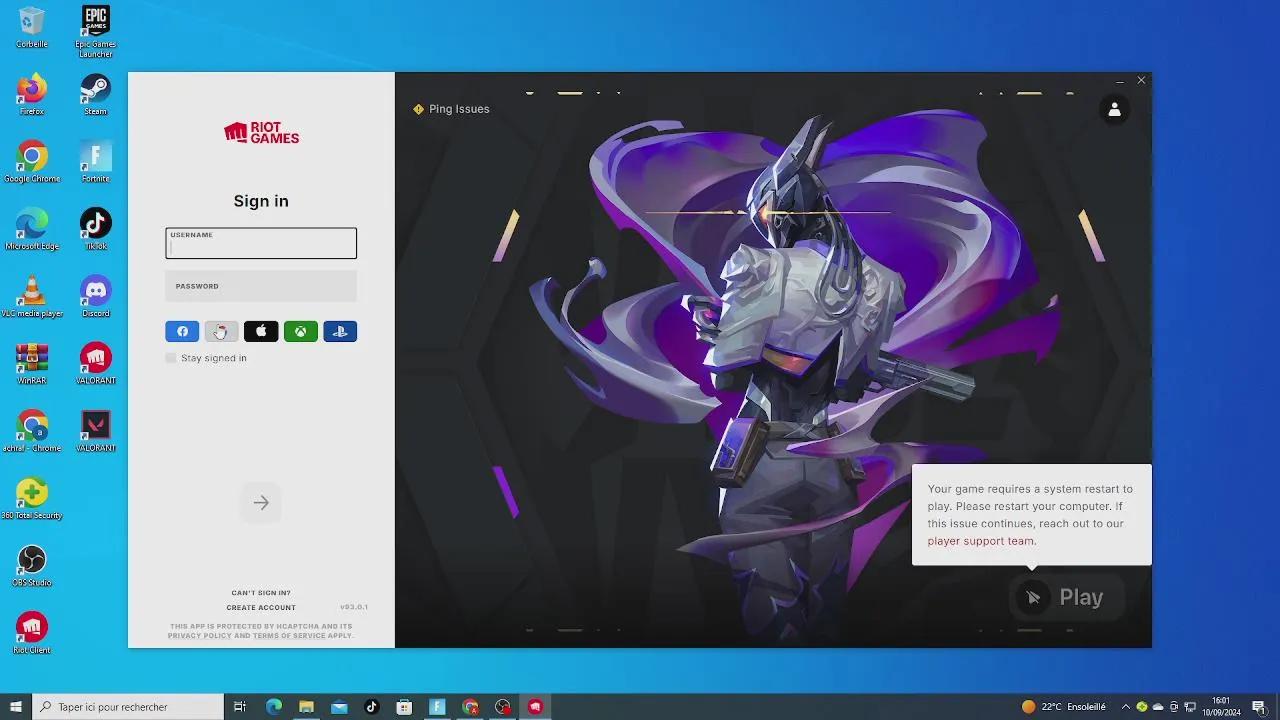Image resolution: width=1280 pixels, height=720 pixels.
Task: Sign in with Apple
Action: (261, 331)
